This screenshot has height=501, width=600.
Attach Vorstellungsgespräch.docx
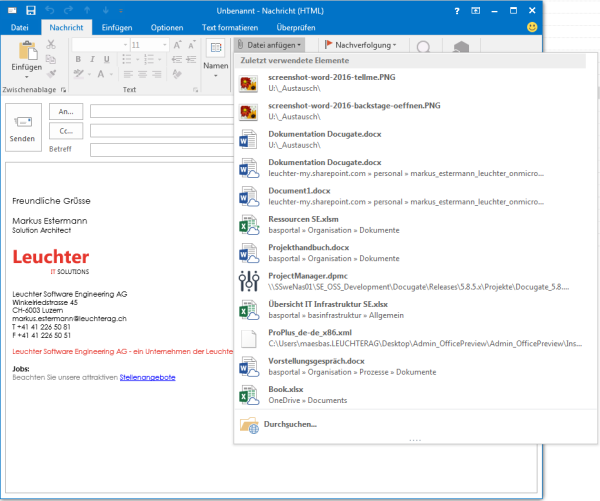[415, 366]
